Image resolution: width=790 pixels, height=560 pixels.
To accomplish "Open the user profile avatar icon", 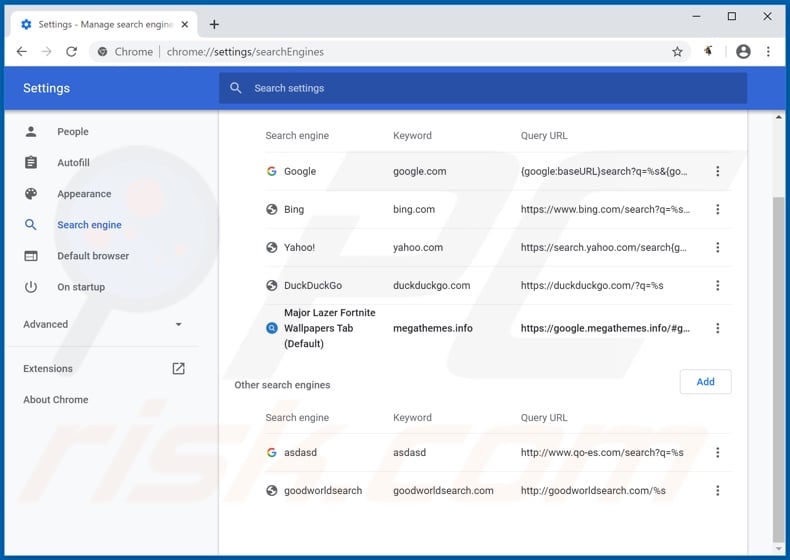I will coord(743,51).
